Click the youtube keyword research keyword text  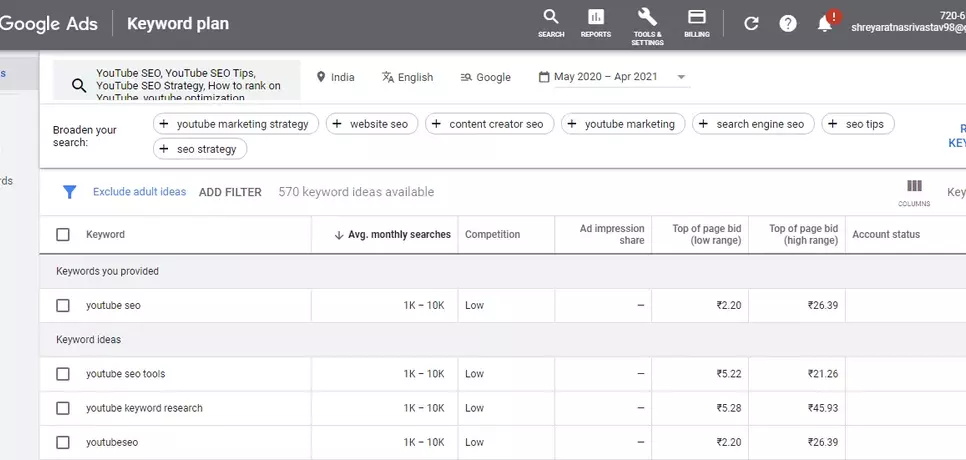[x=144, y=408]
